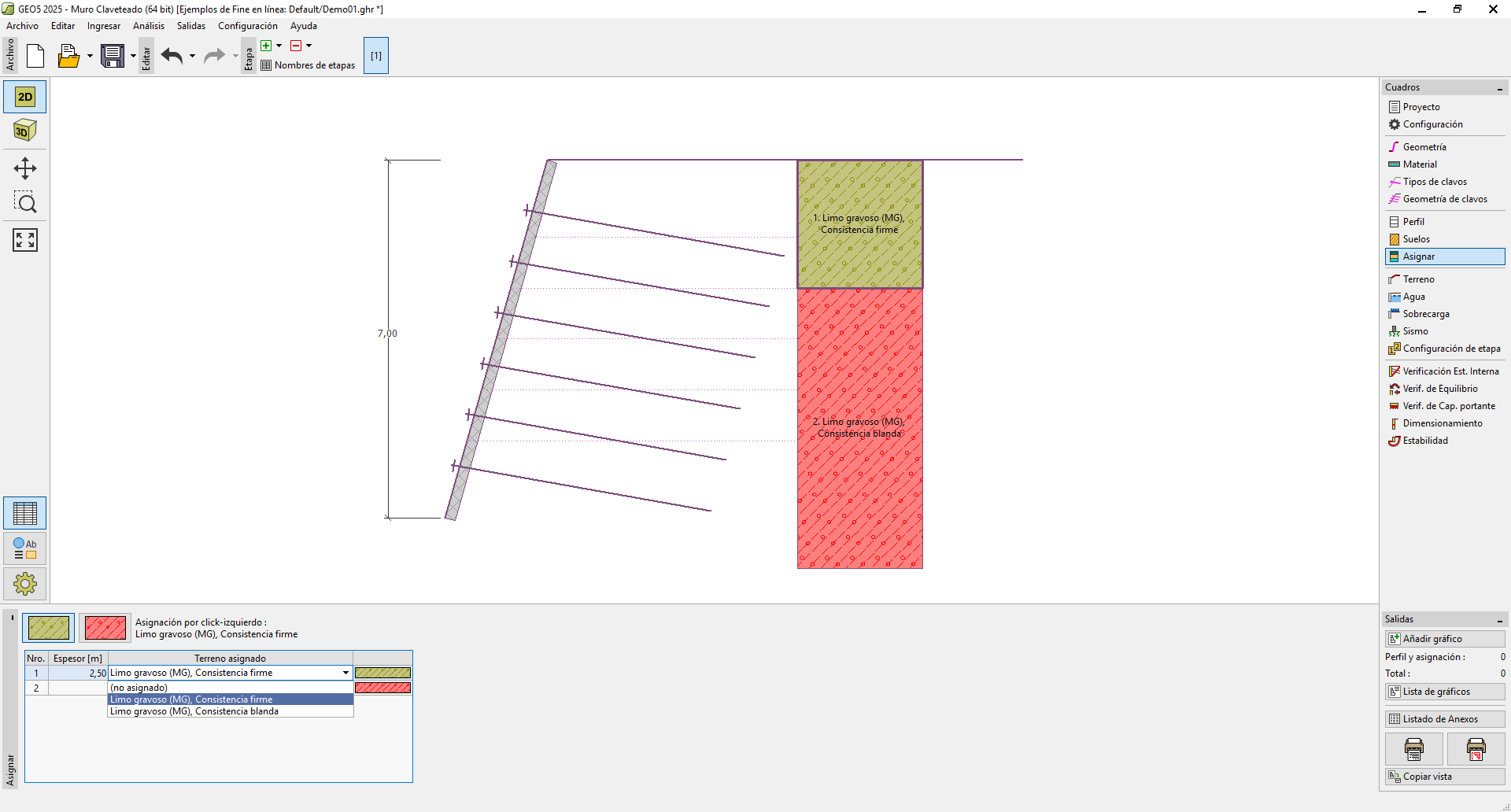Open the Ayuda menu
Screen dimensions: 1511x812
click(304, 26)
